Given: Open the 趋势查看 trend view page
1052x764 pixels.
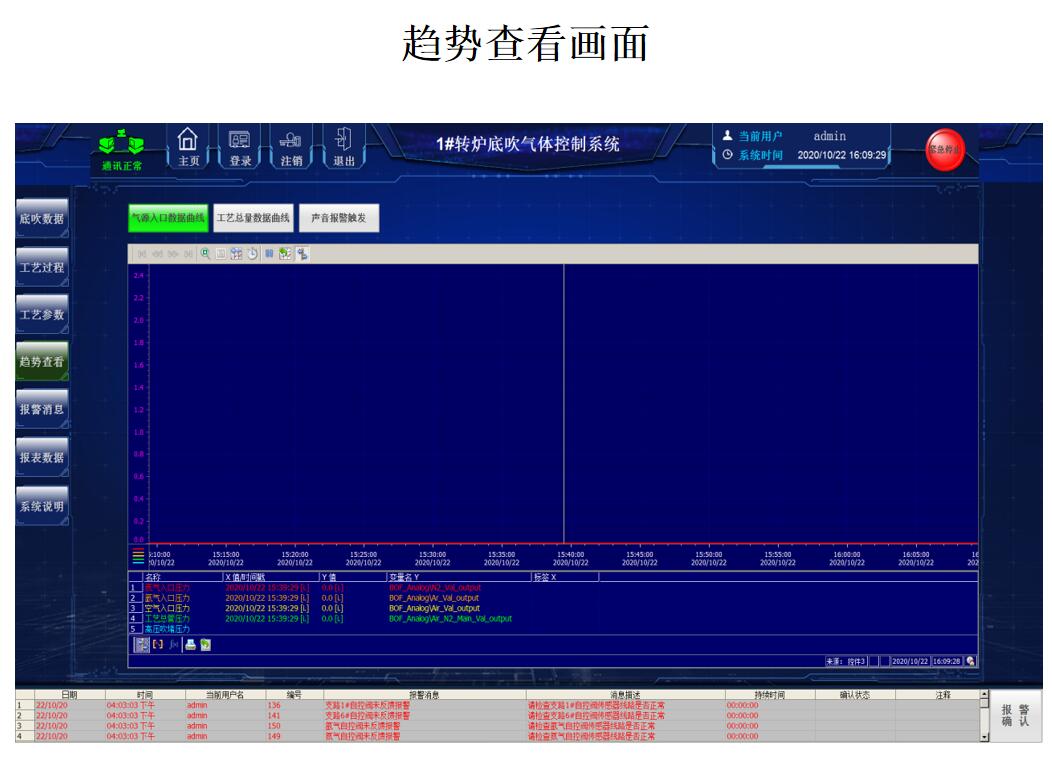Looking at the screenshot, I should (x=42, y=362).
